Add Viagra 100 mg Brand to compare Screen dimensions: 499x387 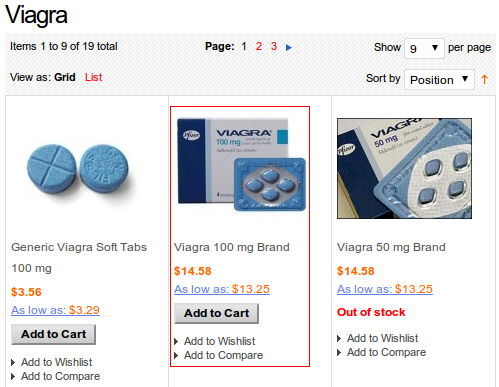[x=223, y=355]
